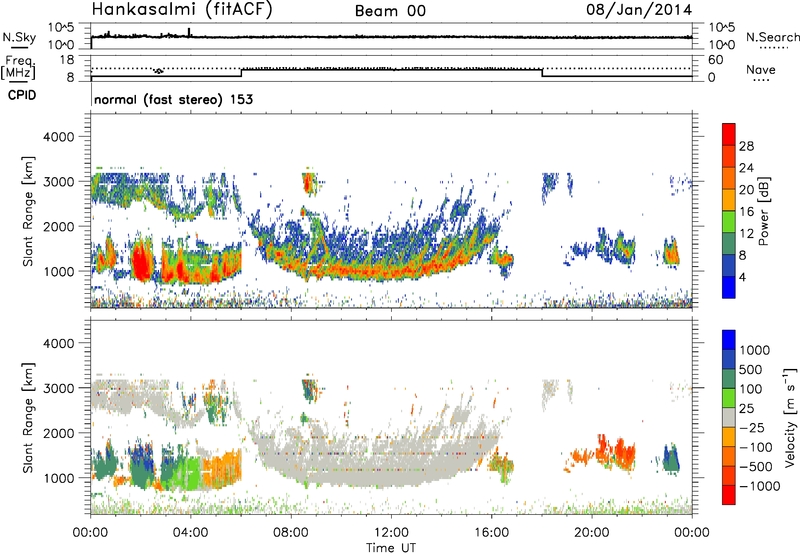Click the '-1000' value on Velocity colorbar
This screenshot has height=554, width=800.
click(x=760, y=486)
